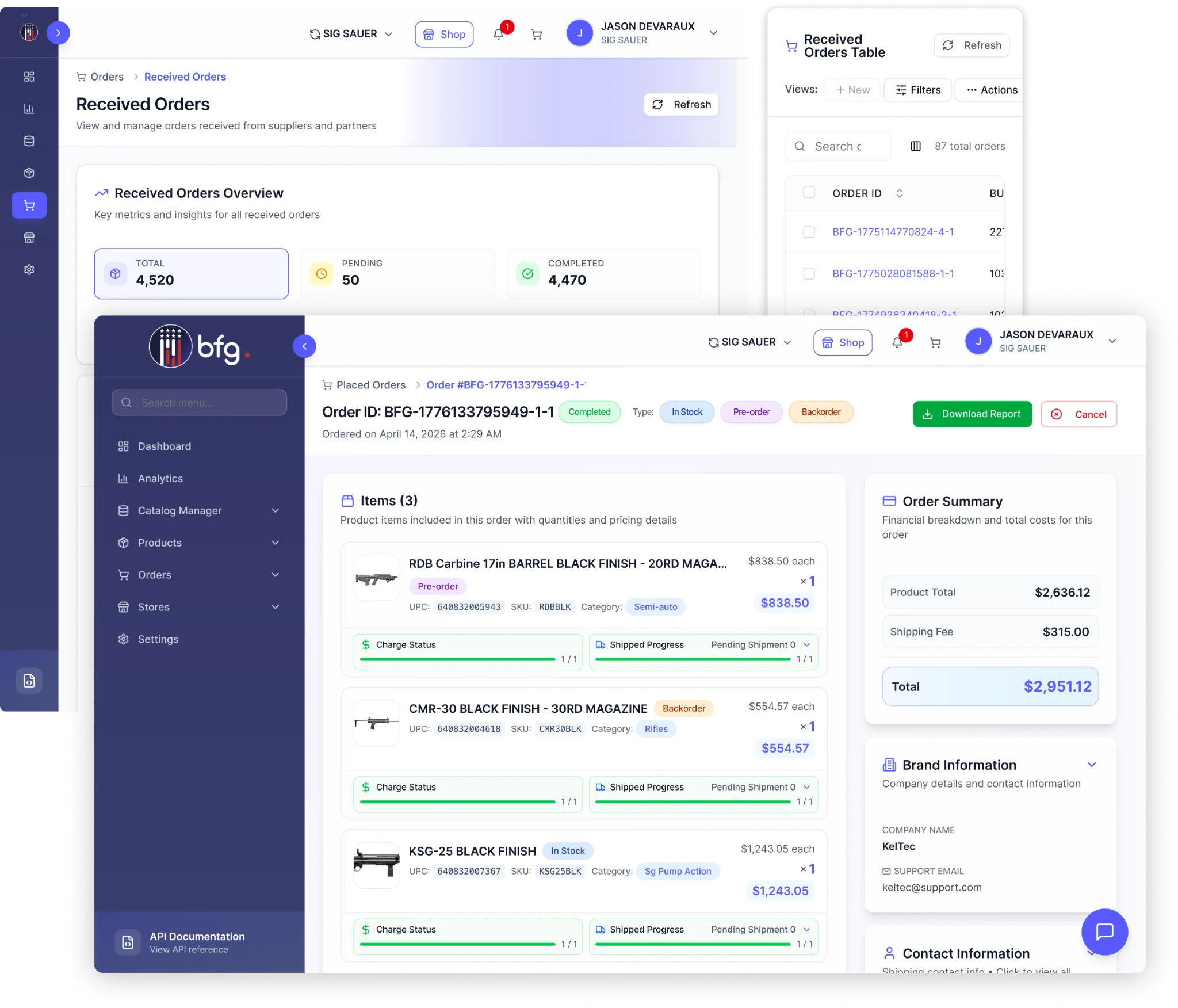The width and height of the screenshot is (1178, 1008).
Task: Expand the Orders sidebar section
Action: 199,575
